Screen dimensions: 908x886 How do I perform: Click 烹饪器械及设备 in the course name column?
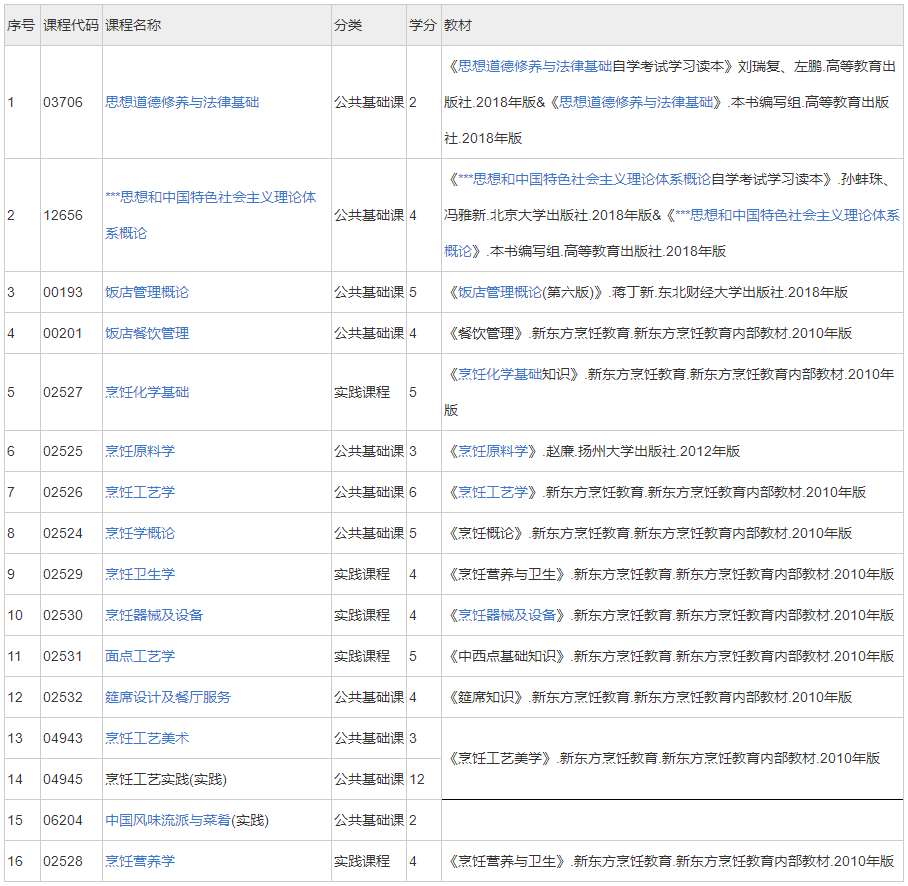[154, 615]
